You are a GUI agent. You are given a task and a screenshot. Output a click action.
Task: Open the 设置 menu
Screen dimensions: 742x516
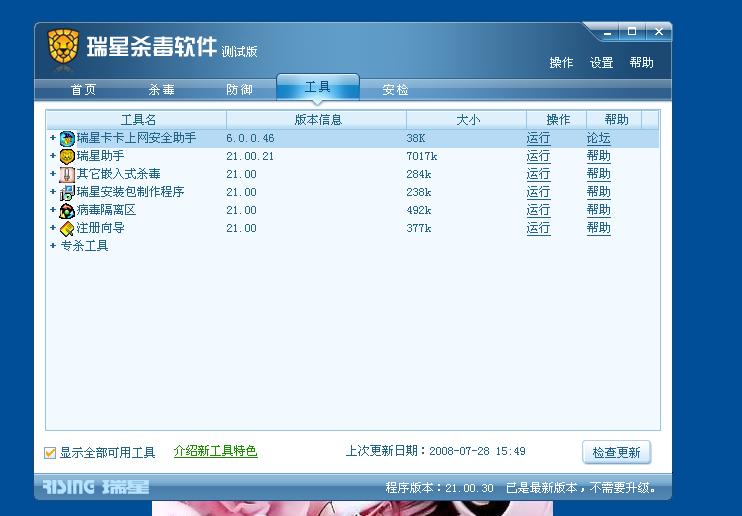[601, 62]
